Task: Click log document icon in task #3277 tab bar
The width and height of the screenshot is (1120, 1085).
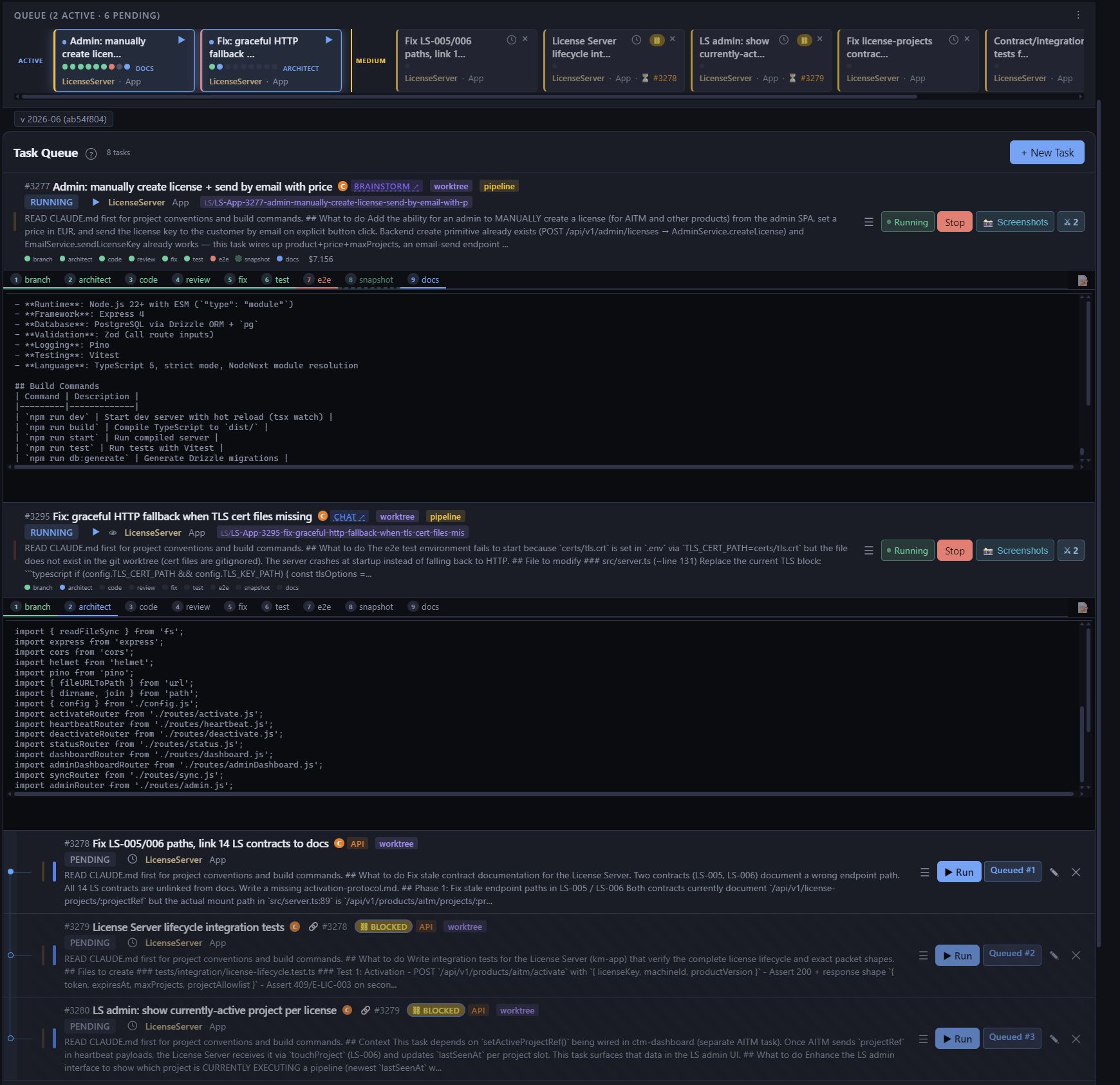Action: 1083,280
